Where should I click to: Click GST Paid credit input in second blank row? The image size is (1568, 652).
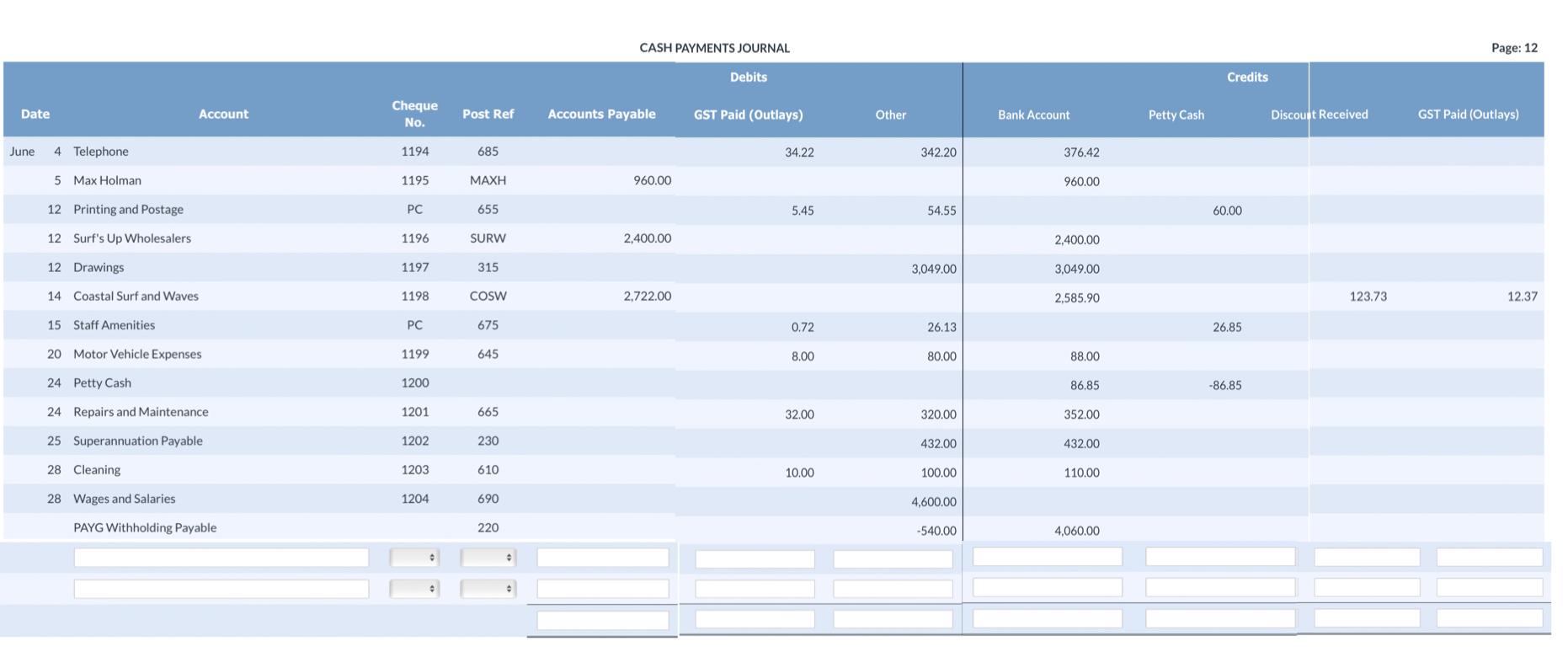click(x=1490, y=587)
